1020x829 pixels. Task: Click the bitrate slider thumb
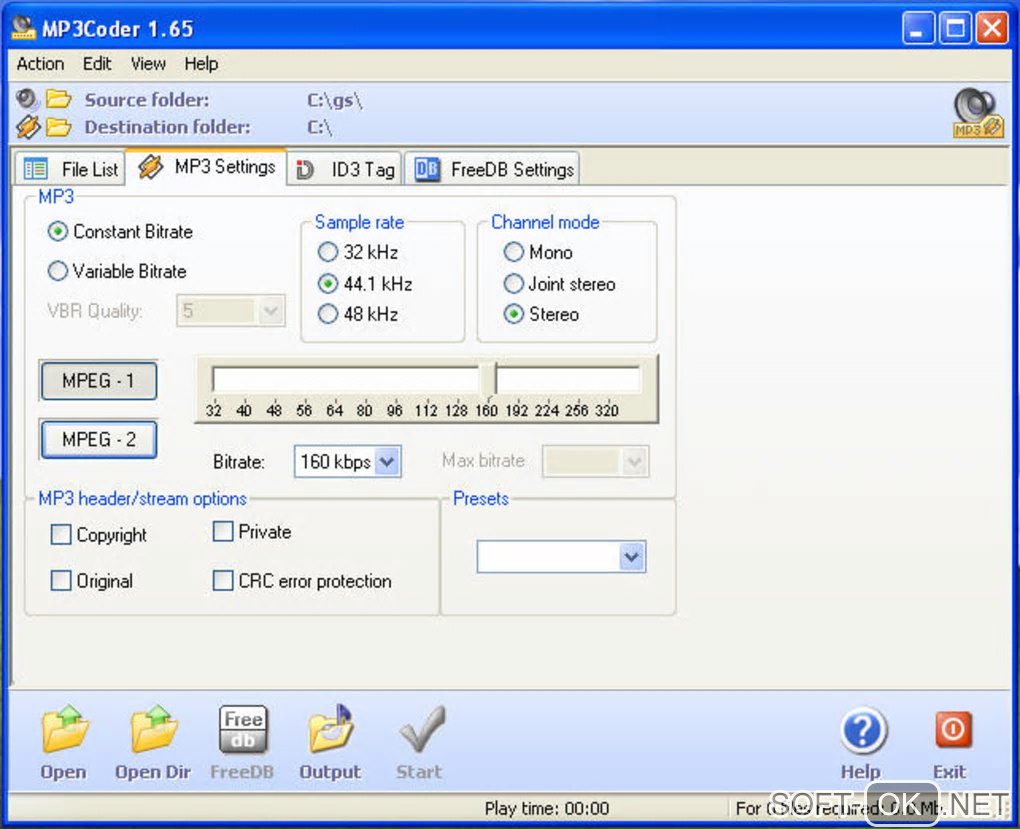click(488, 378)
